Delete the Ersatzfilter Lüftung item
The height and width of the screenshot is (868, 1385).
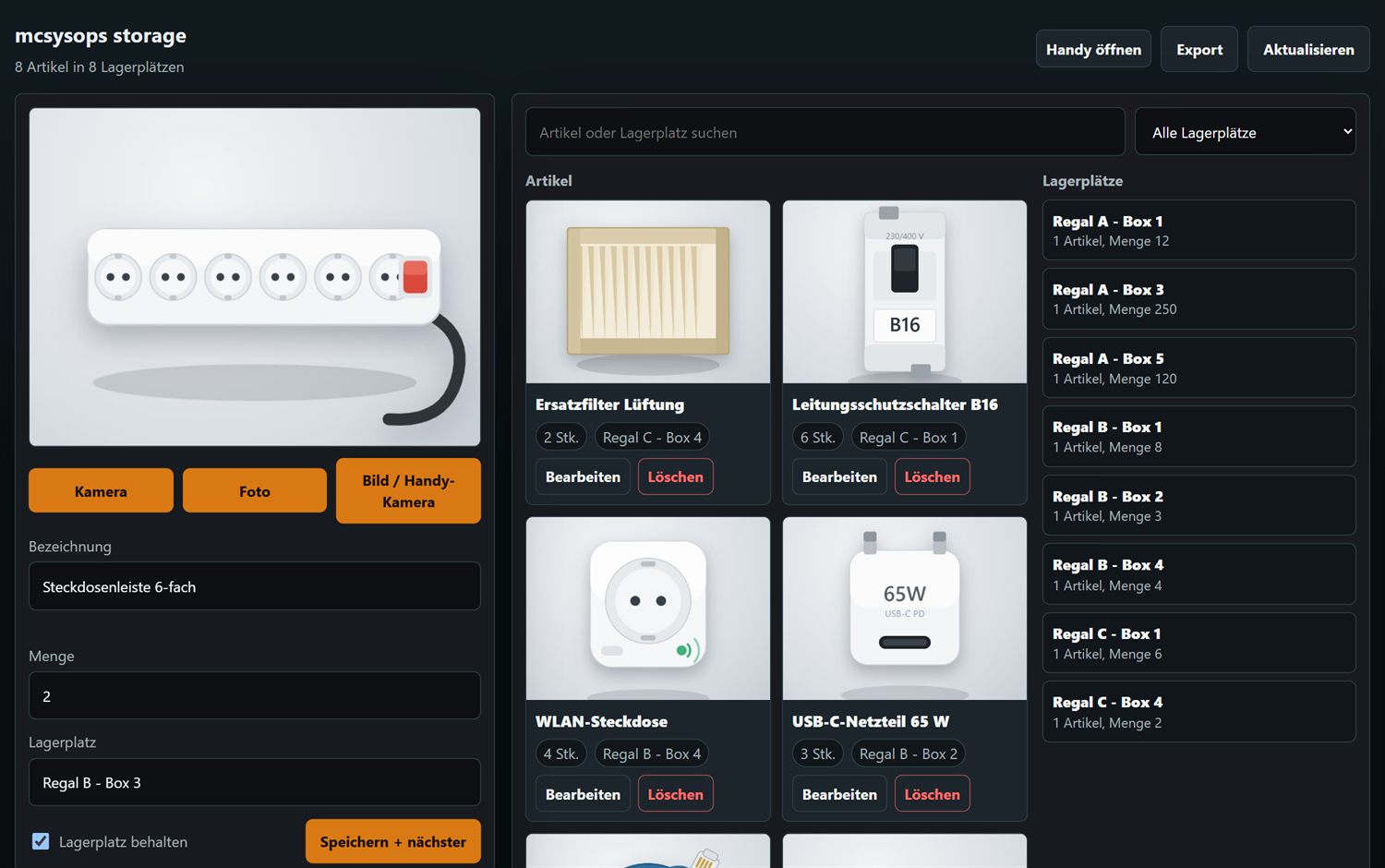point(675,476)
